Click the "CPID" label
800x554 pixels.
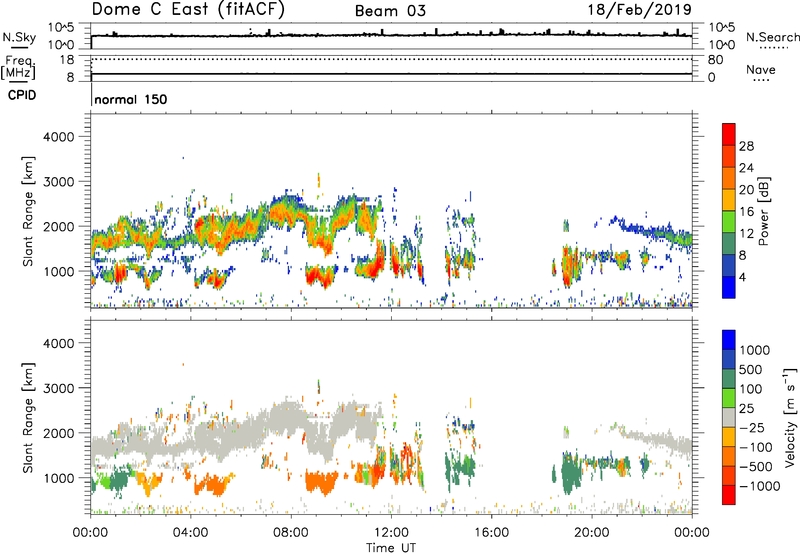(22, 95)
